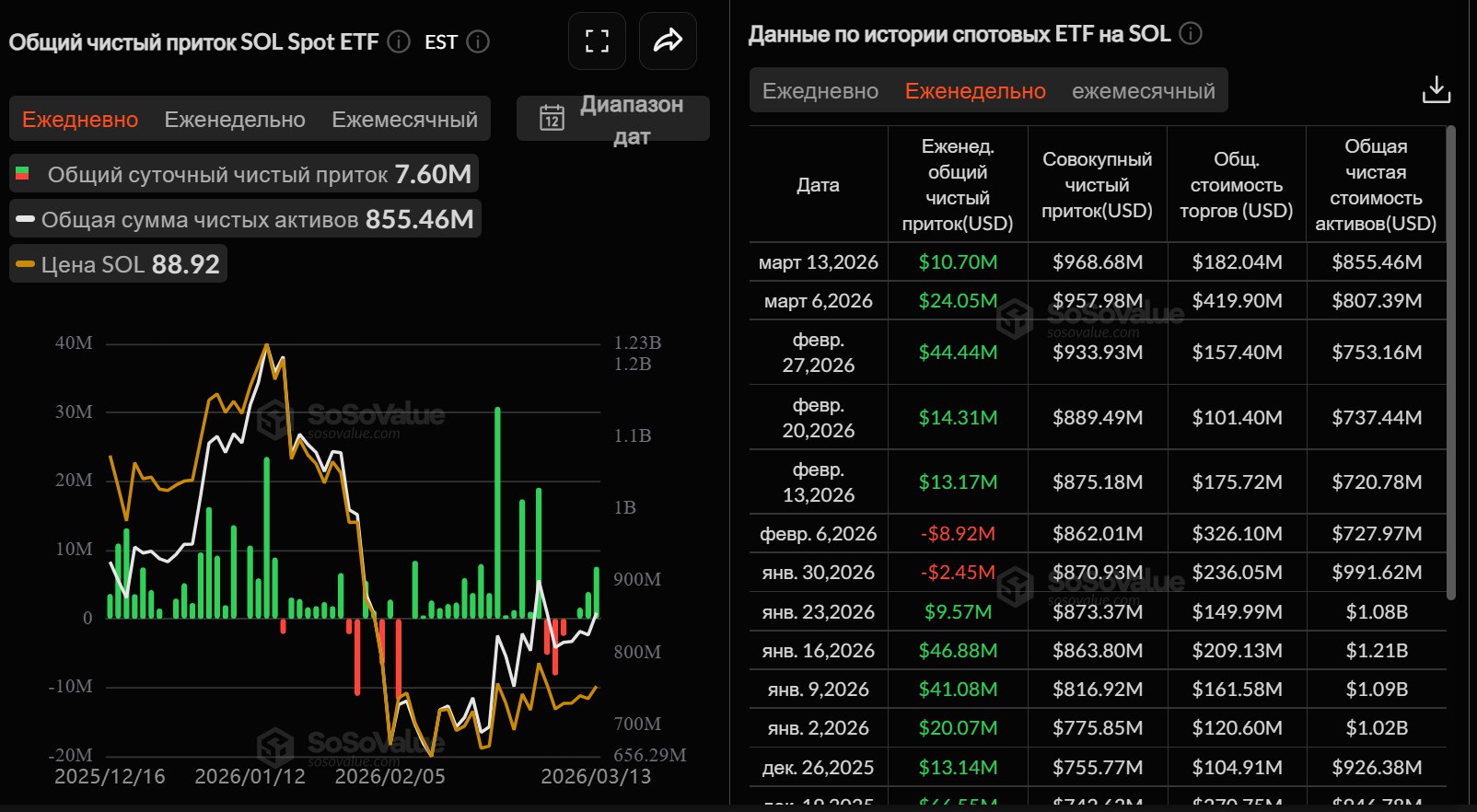Screen dimensions: 1477x812
Task: Click the $1.21B net assets cell
Action: (x=1377, y=651)
